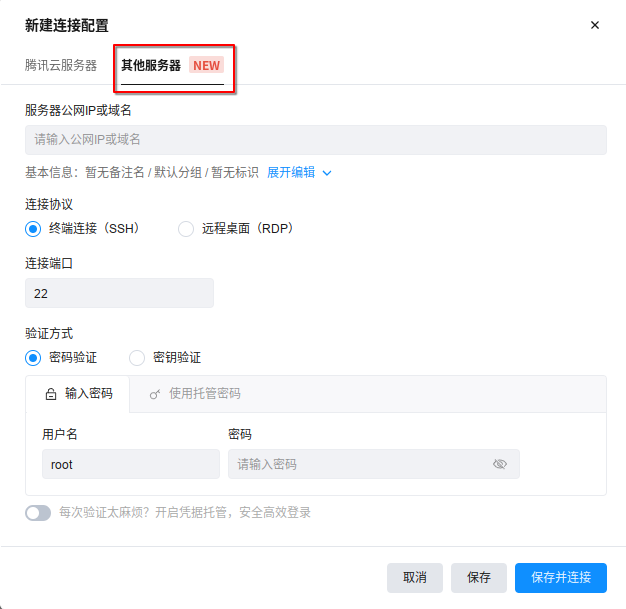Viewport: 626px width, 609px height.
Task: Switch to 腾讯云服务器 tab
Action: 61,65
